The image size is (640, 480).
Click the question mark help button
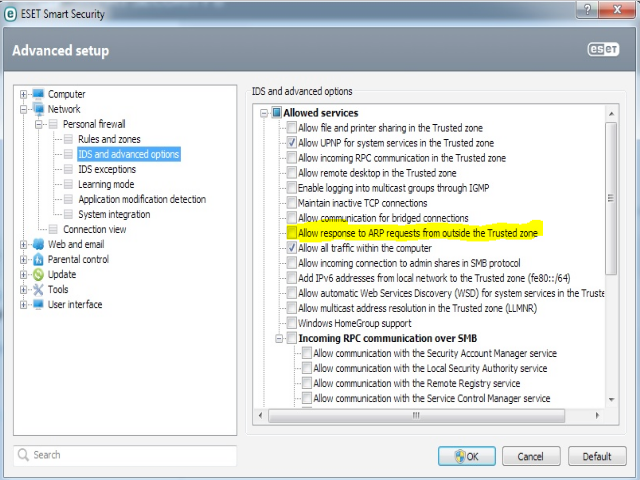coord(587,9)
